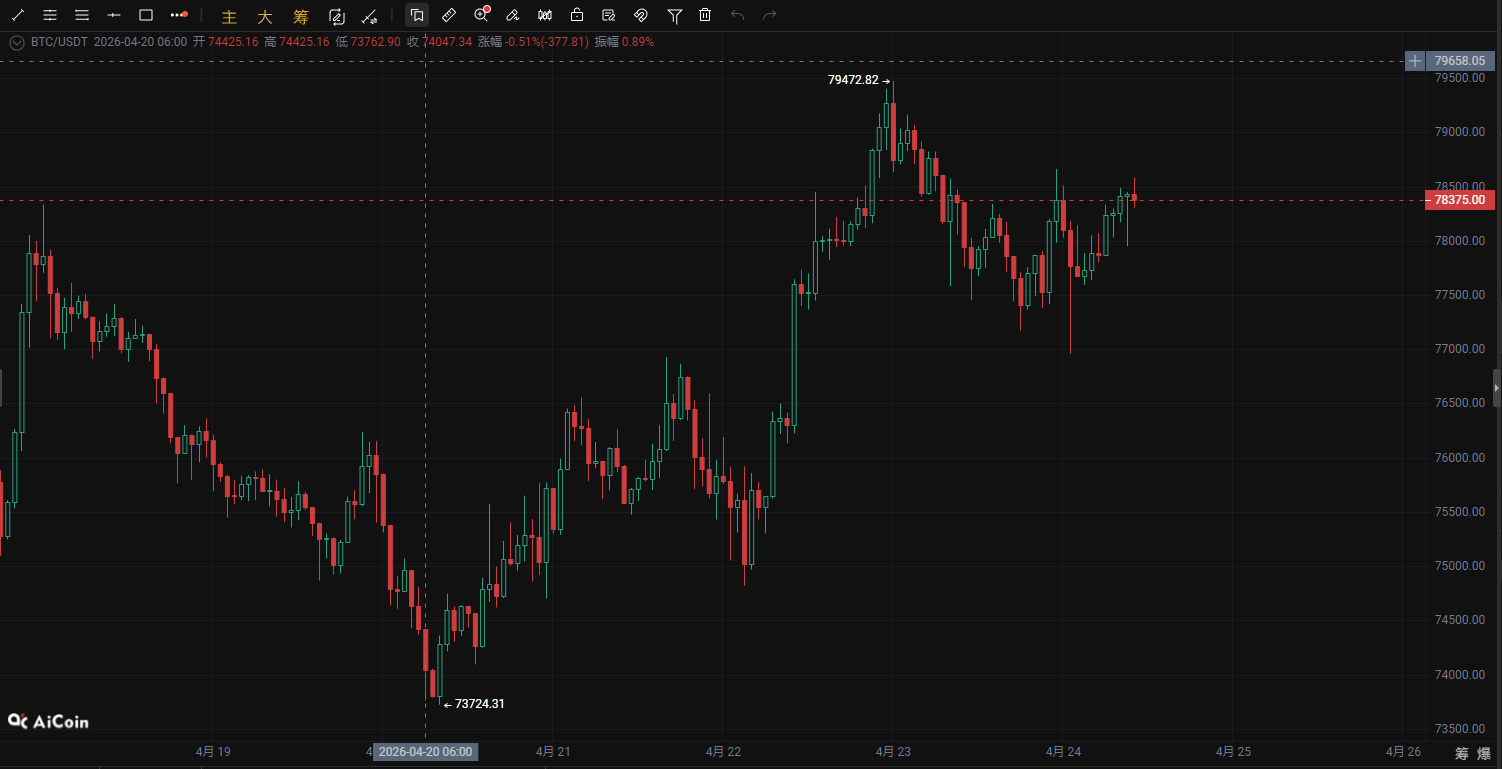Open more drawing tools (three dots)

[x=179, y=15]
